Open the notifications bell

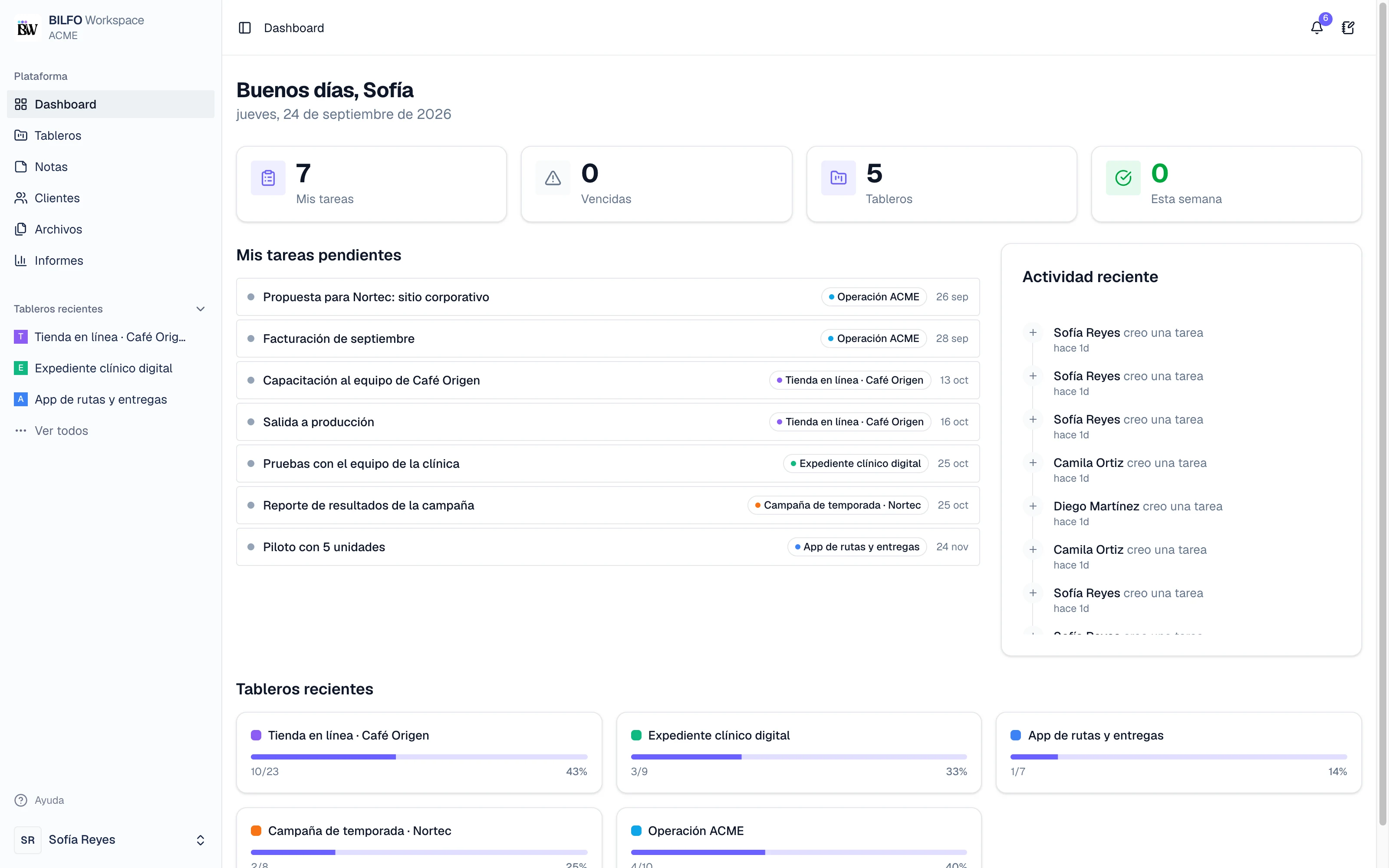[x=1317, y=27]
